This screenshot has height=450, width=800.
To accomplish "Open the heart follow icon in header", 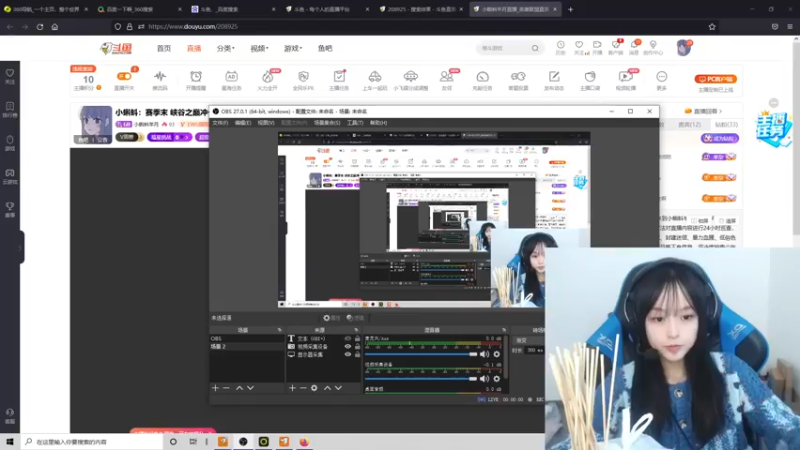I will pyautogui.click(x=579, y=45).
